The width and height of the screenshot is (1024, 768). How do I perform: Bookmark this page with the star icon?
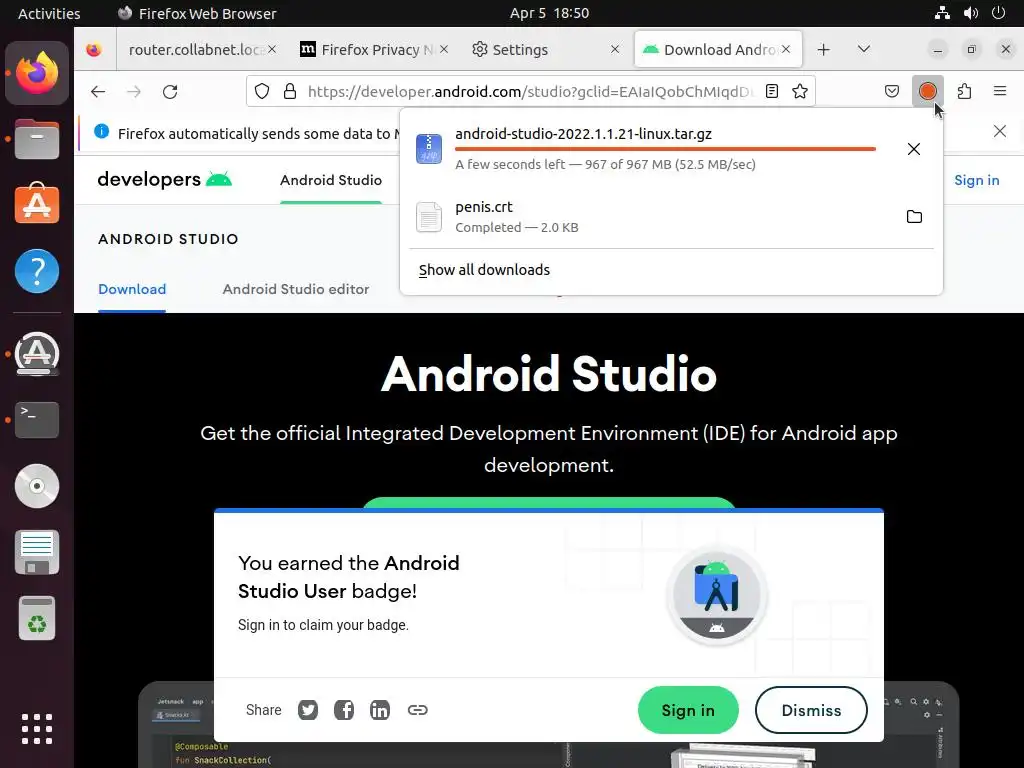click(x=800, y=91)
